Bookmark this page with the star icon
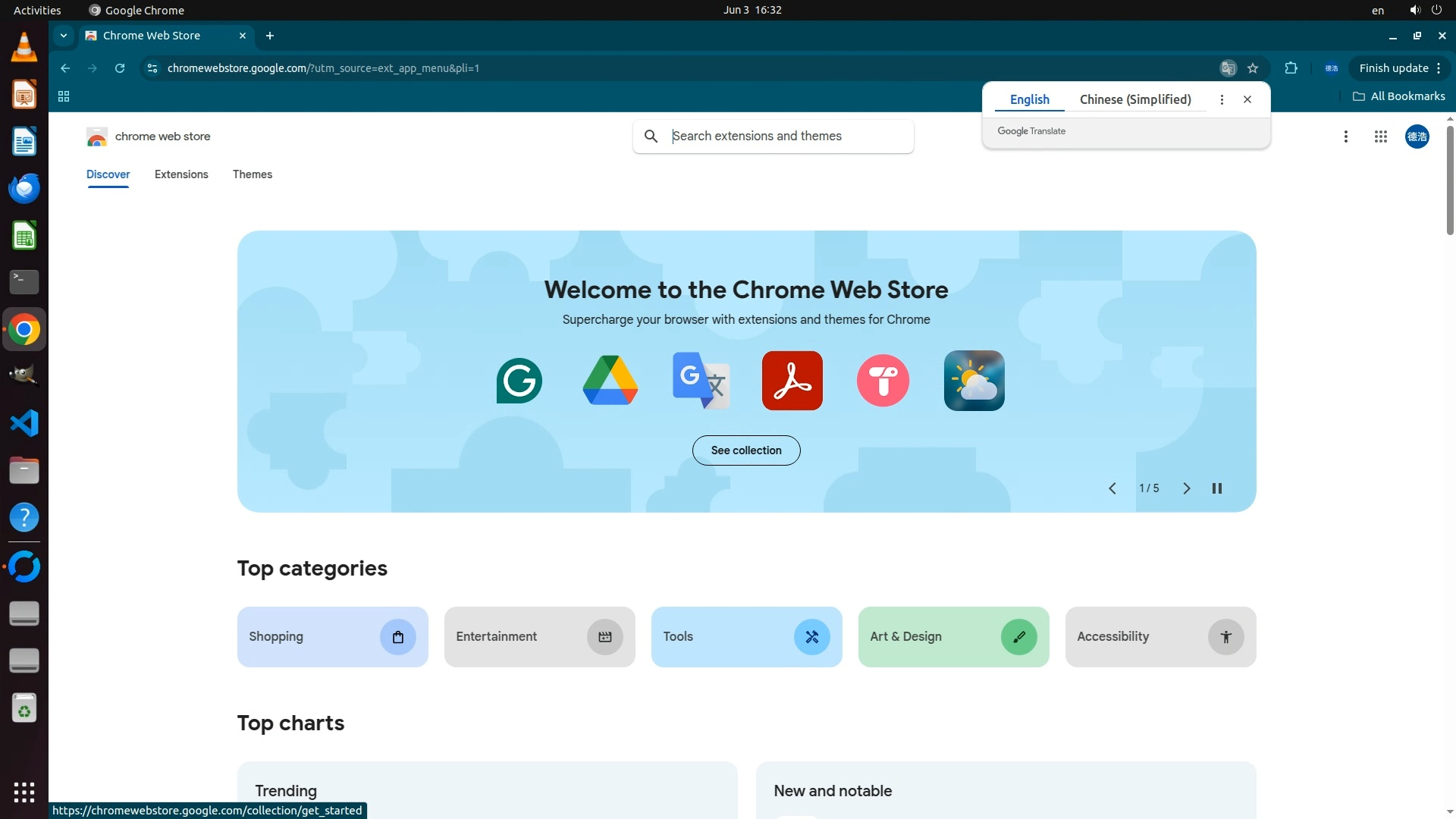Image resolution: width=1456 pixels, height=819 pixels. [x=1253, y=68]
